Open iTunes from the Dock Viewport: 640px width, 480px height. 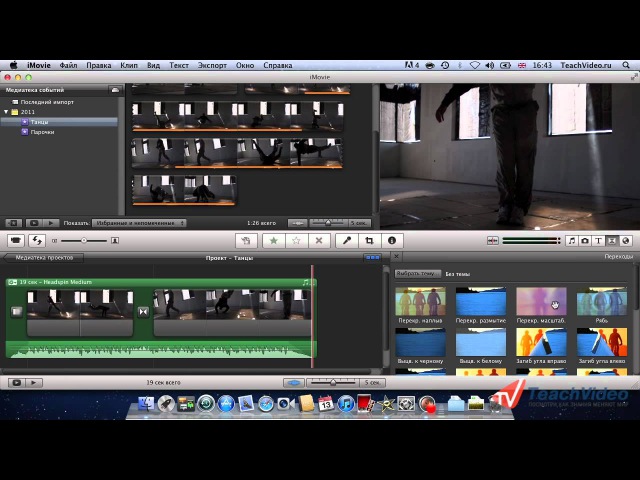346,404
